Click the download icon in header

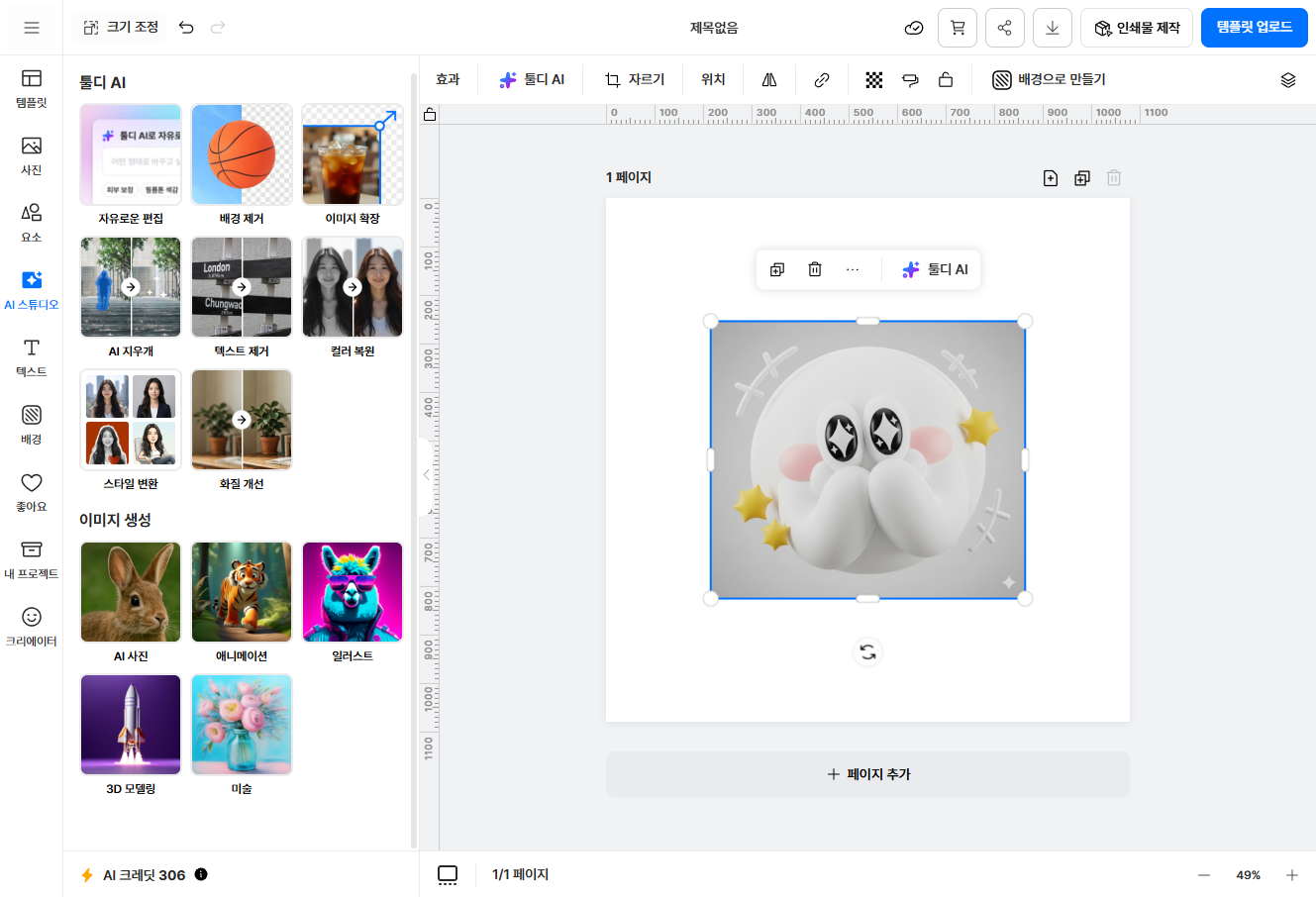pyautogui.click(x=1052, y=28)
